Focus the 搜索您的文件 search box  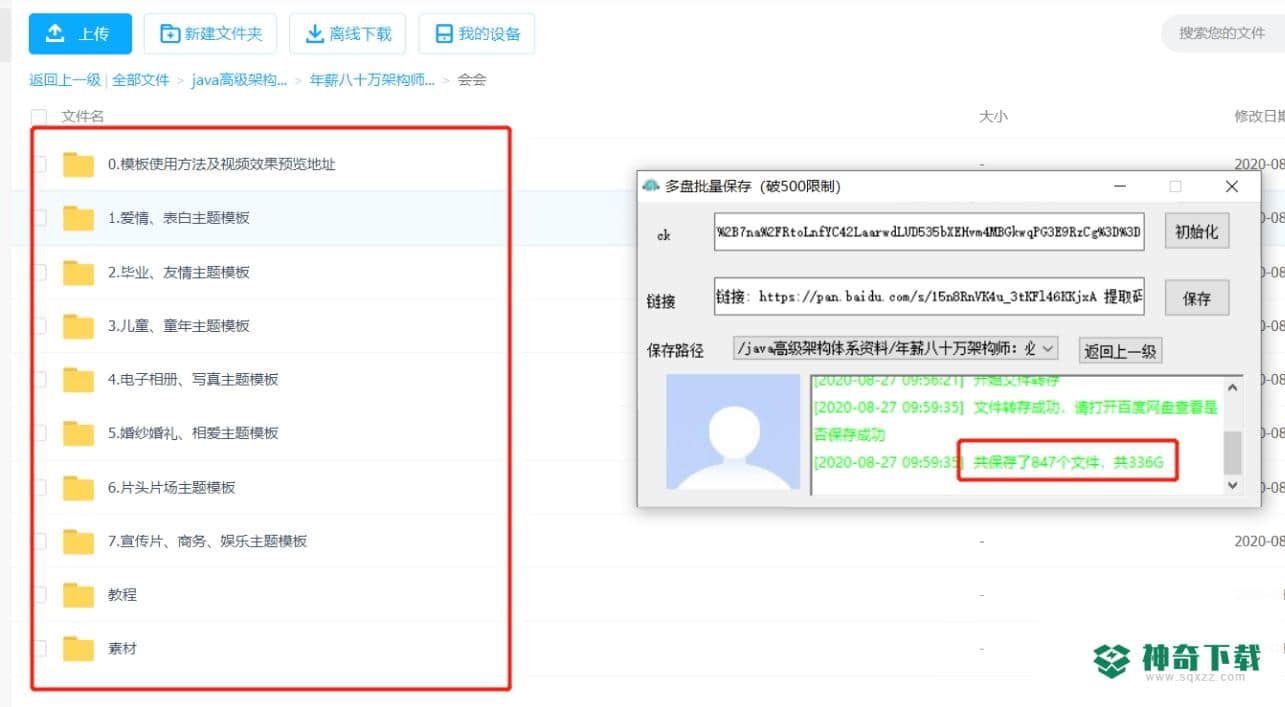click(x=1222, y=33)
